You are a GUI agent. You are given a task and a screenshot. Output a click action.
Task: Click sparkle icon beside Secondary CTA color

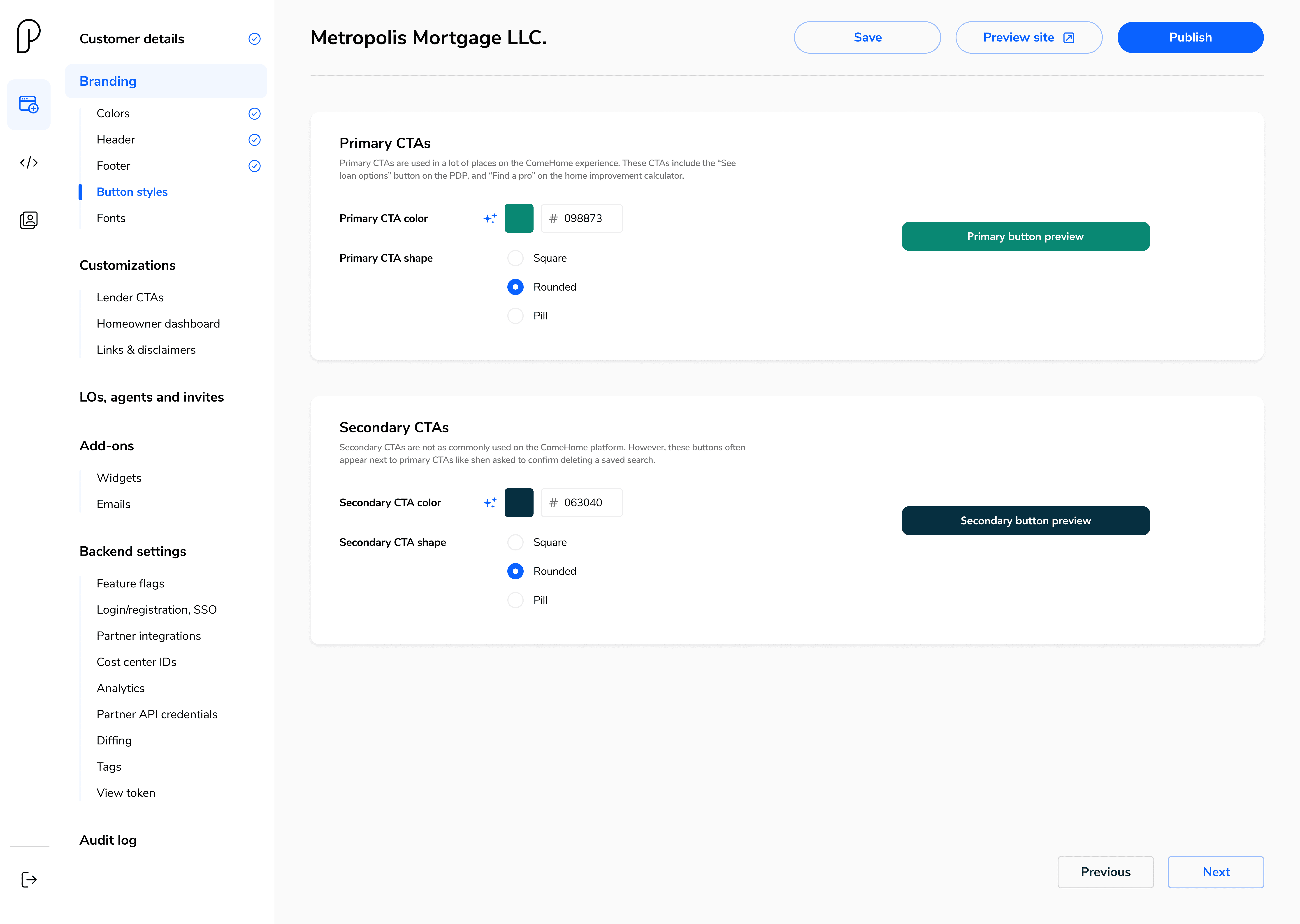pyautogui.click(x=490, y=502)
